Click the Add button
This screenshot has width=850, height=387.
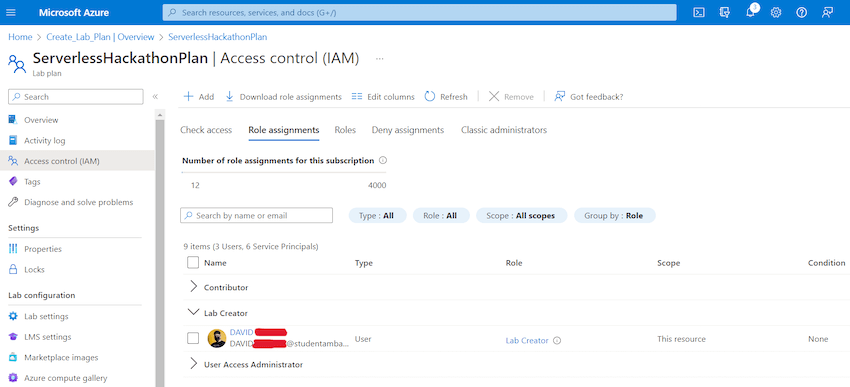198,96
